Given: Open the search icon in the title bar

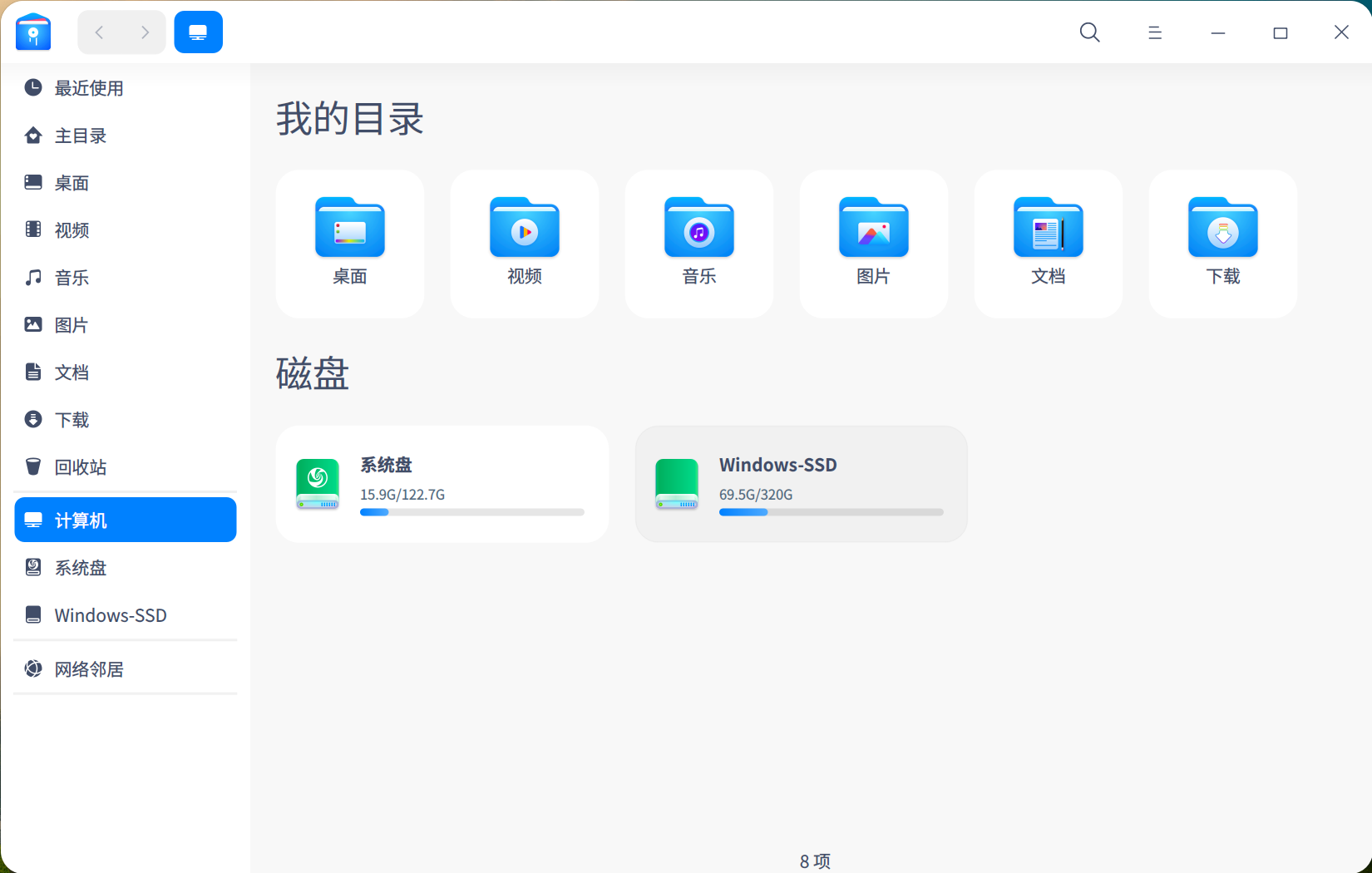Looking at the screenshot, I should pyautogui.click(x=1089, y=32).
